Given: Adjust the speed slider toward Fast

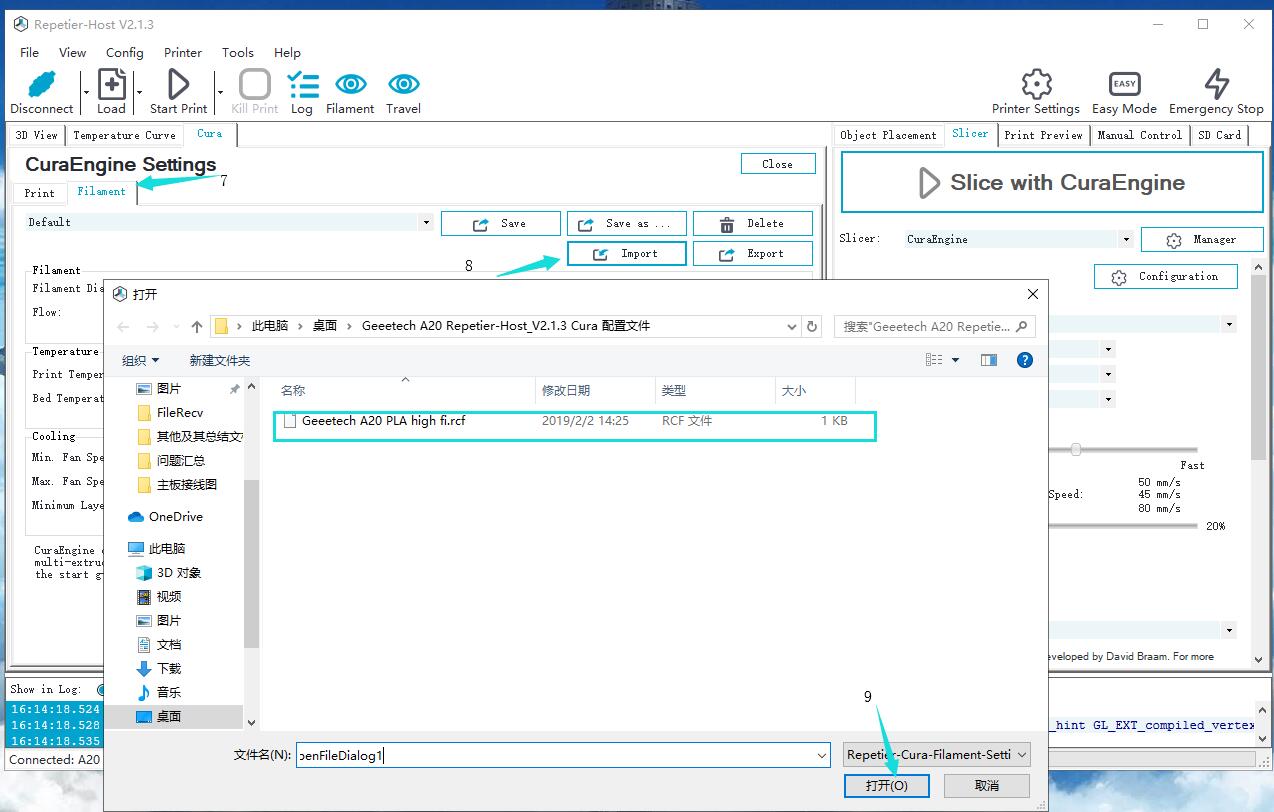Looking at the screenshot, I should (x=1076, y=450).
